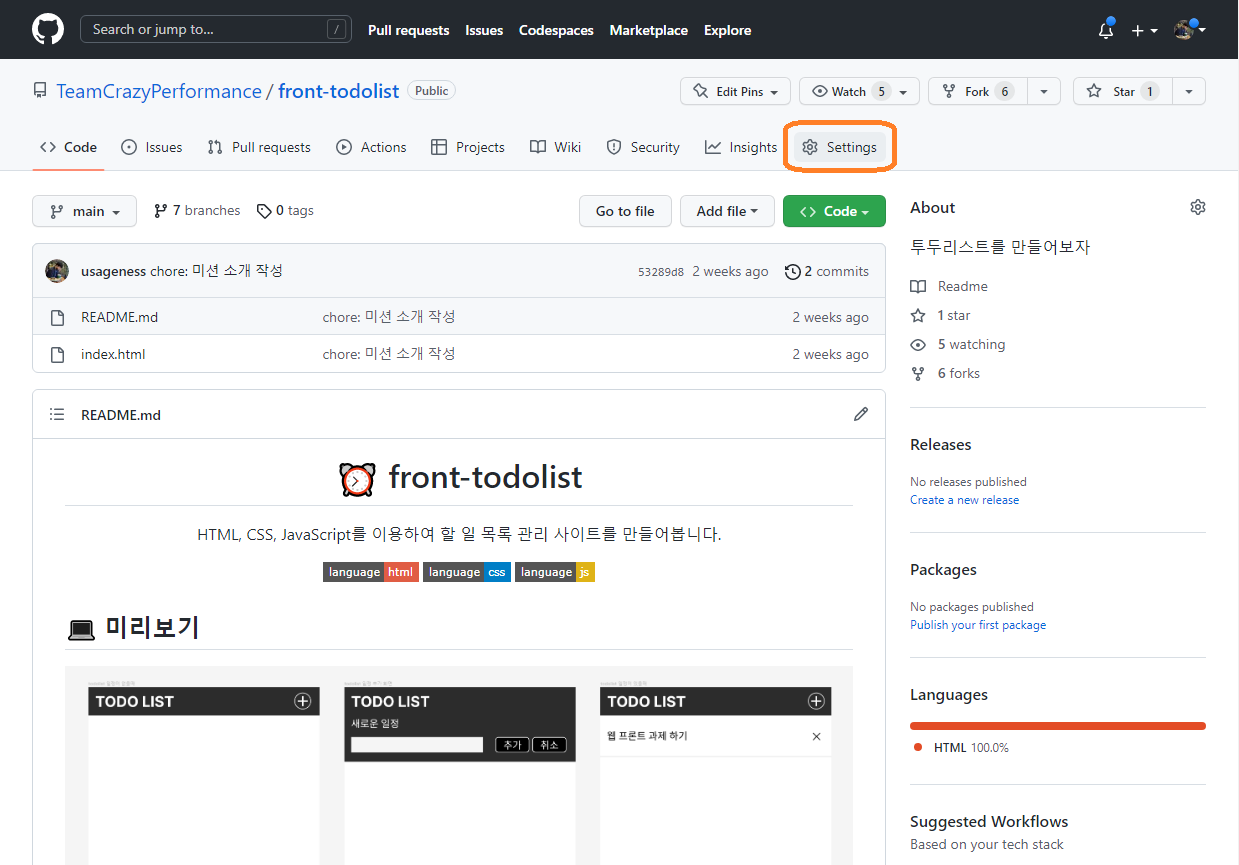Click file icon beside README.md row
Viewport: 1239px width, 865px height.
[x=57, y=317]
